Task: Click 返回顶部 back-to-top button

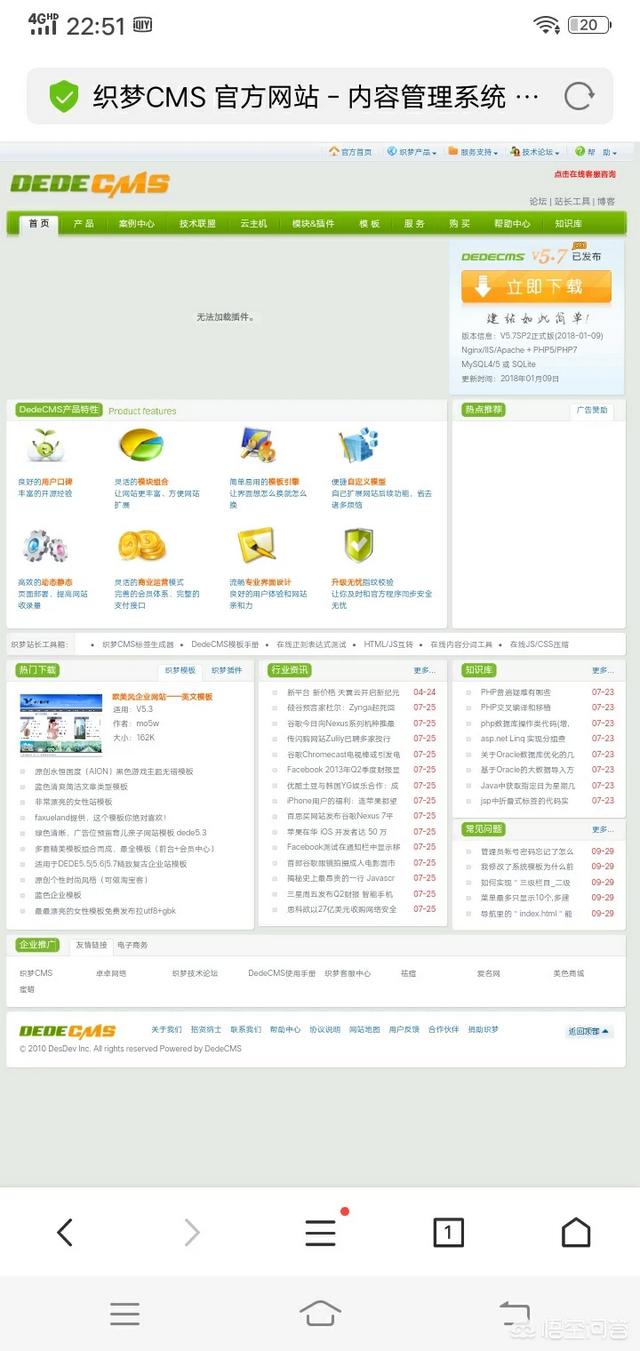Action: point(590,1031)
